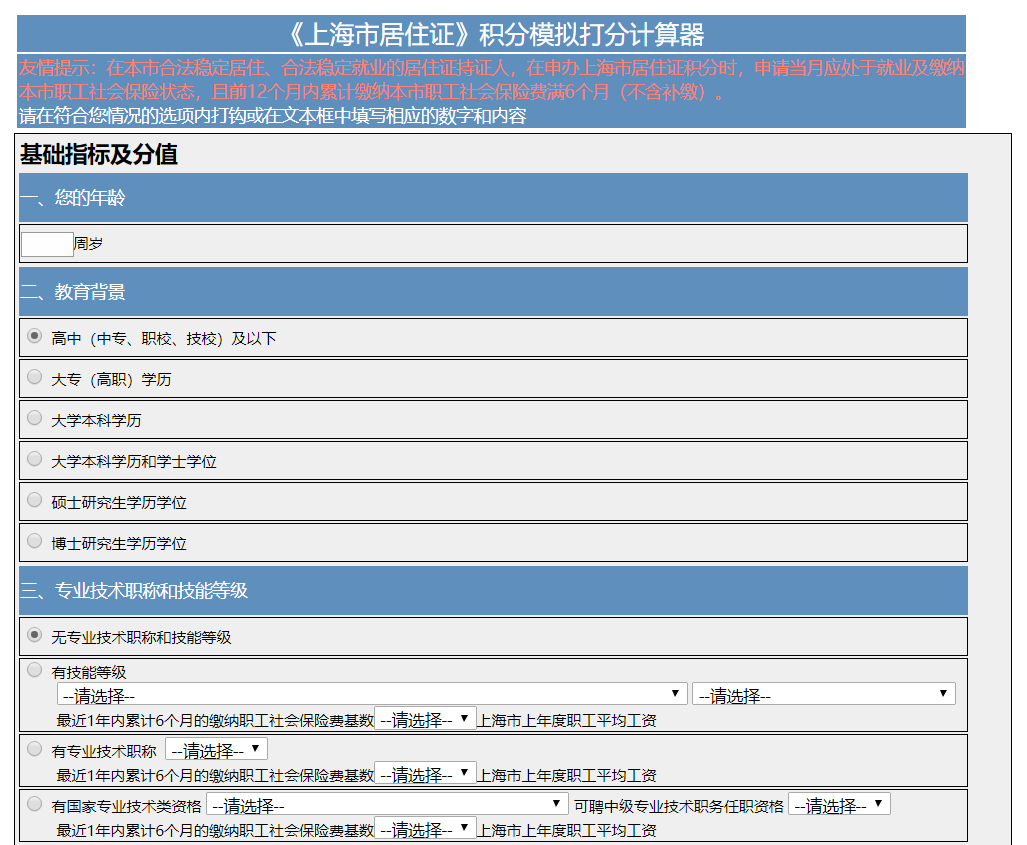Screen dimensions: 1027x845
Task: Select 无专业技术职称和技能等级 radio option
Action: [35, 635]
